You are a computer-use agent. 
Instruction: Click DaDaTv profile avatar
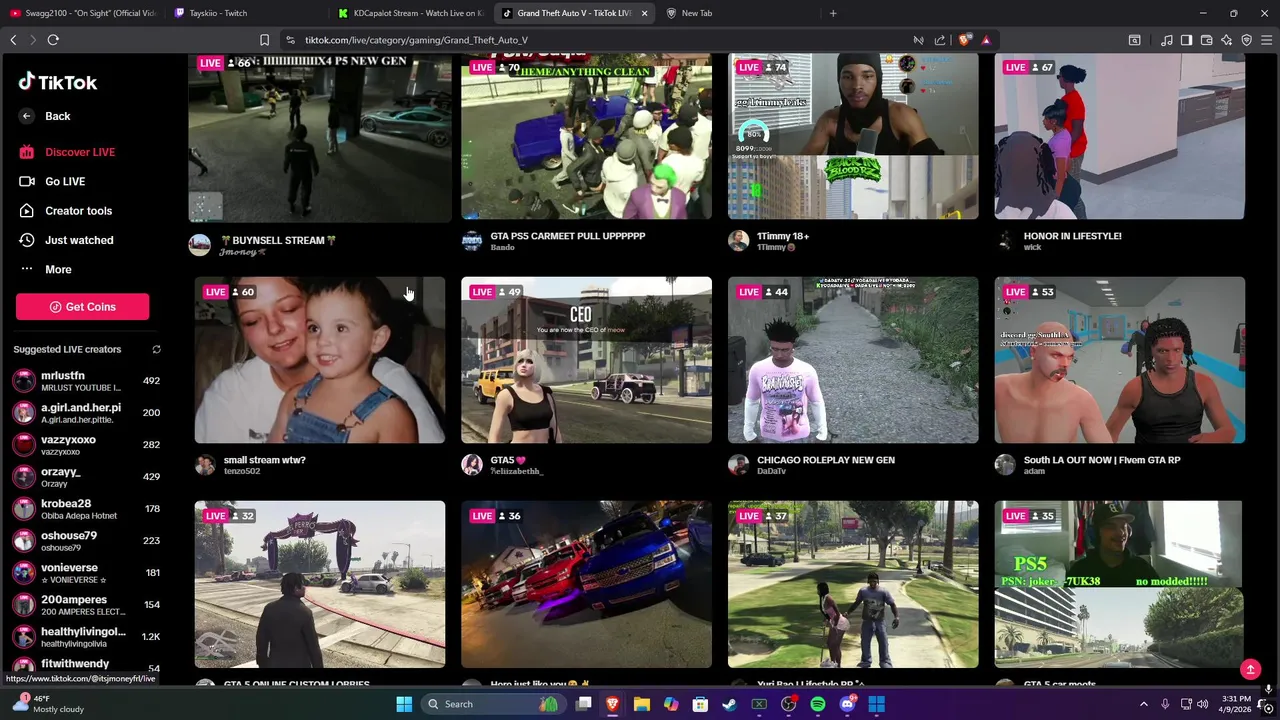(x=738, y=465)
